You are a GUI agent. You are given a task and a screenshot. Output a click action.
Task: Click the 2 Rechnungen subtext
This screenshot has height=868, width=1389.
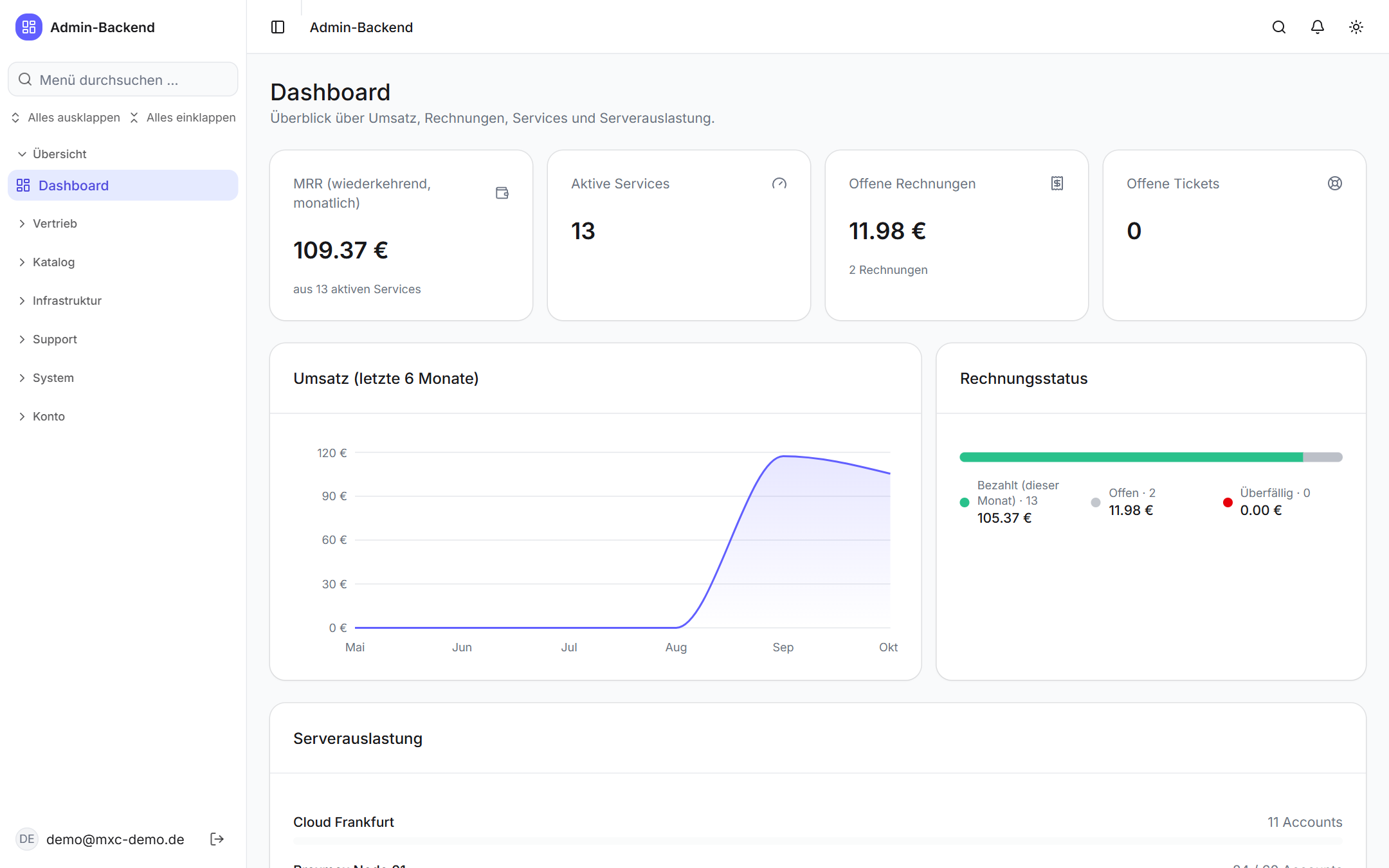888,270
